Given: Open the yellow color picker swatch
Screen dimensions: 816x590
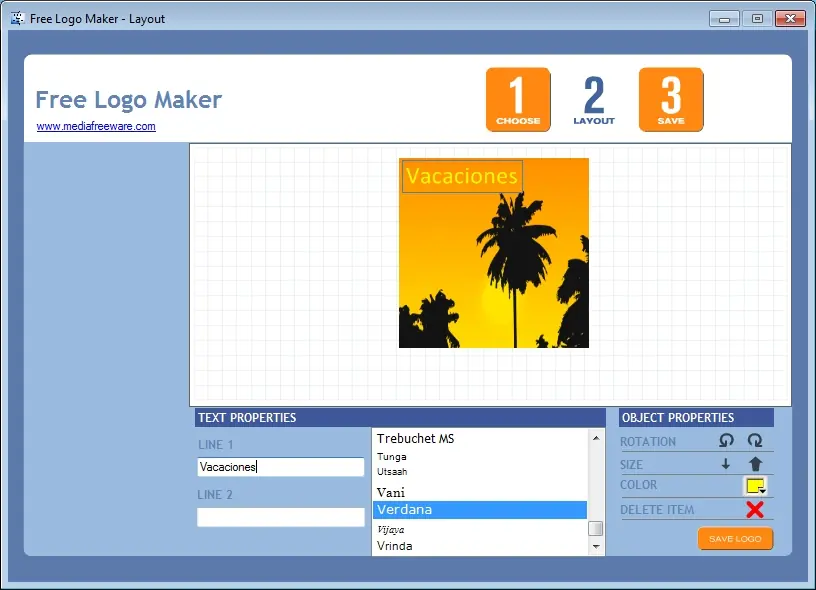Looking at the screenshot, I should tap(755, 486).
